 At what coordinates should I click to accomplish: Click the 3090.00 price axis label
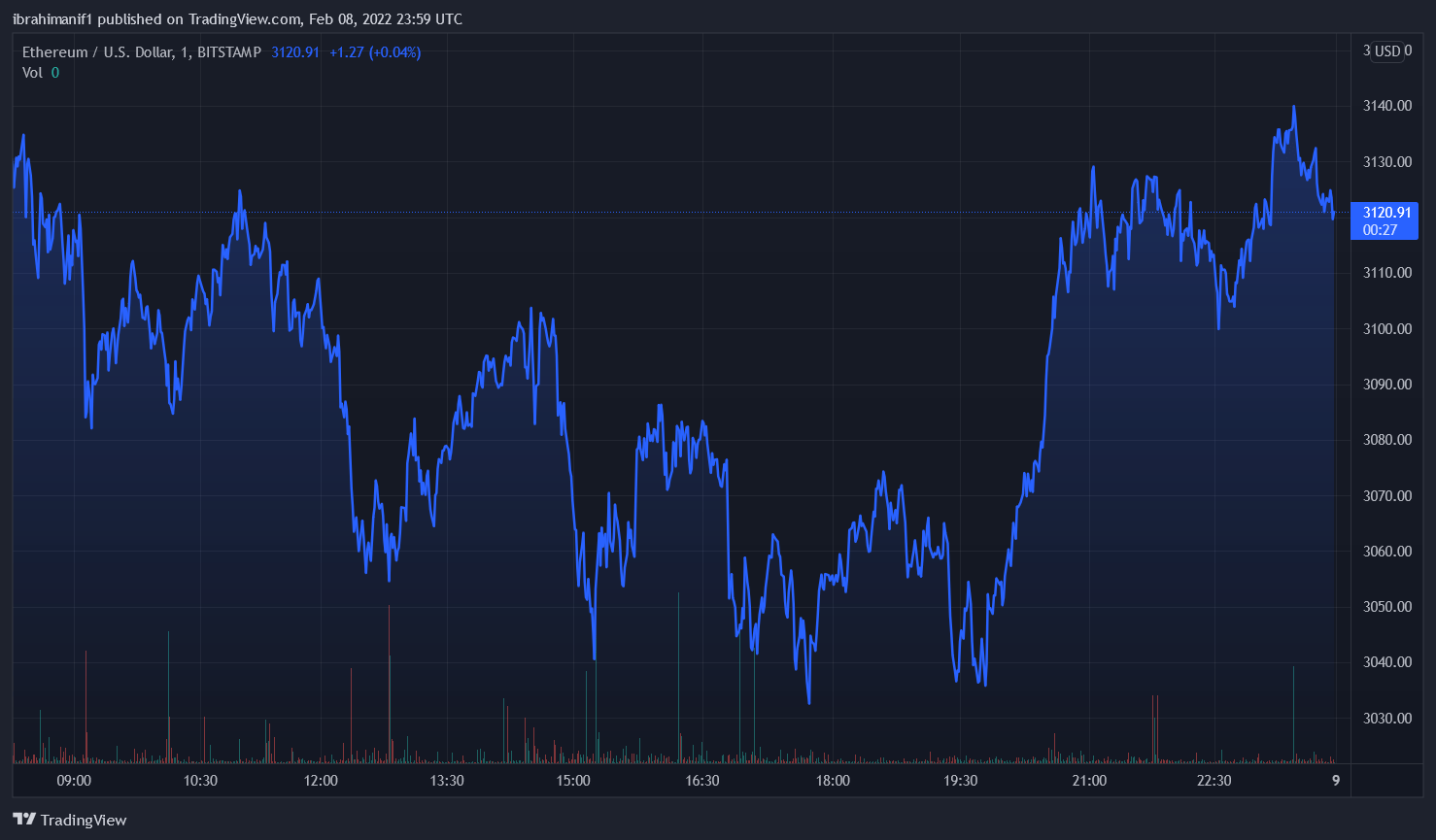(x=1387, y=385)
